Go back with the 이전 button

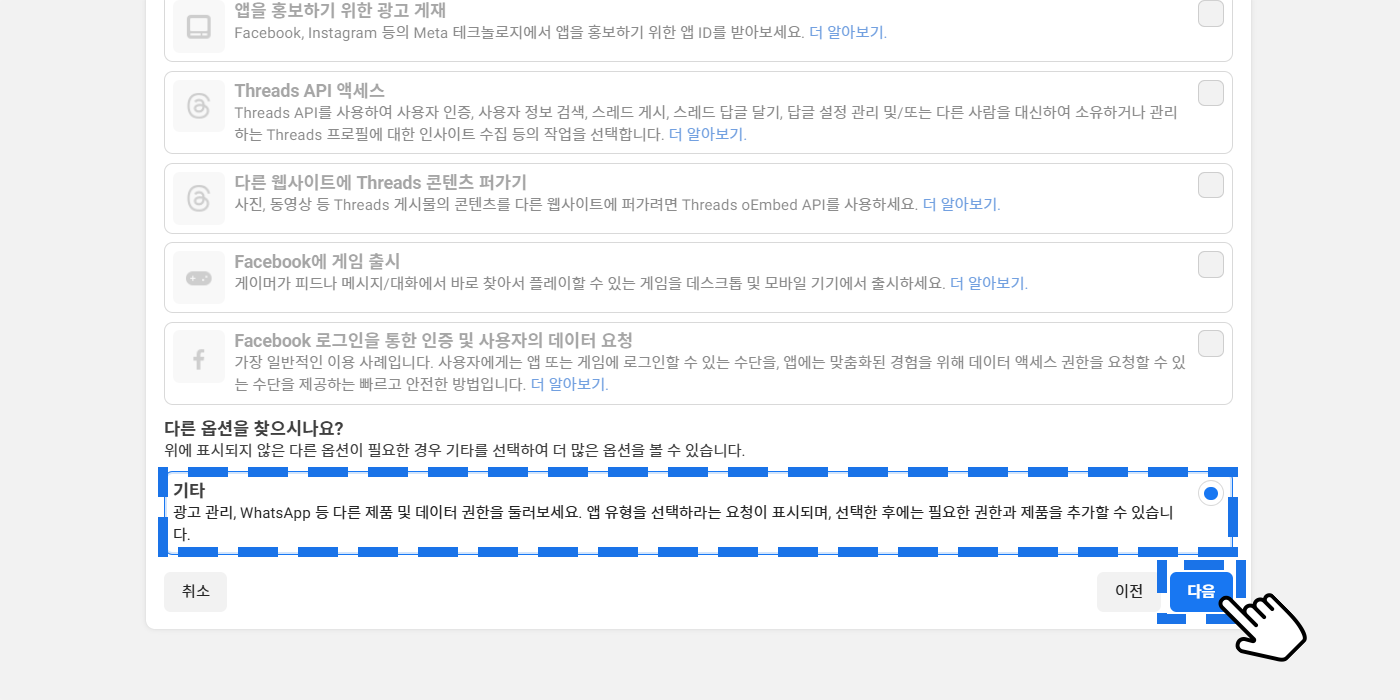click(x=1129, y=591)
